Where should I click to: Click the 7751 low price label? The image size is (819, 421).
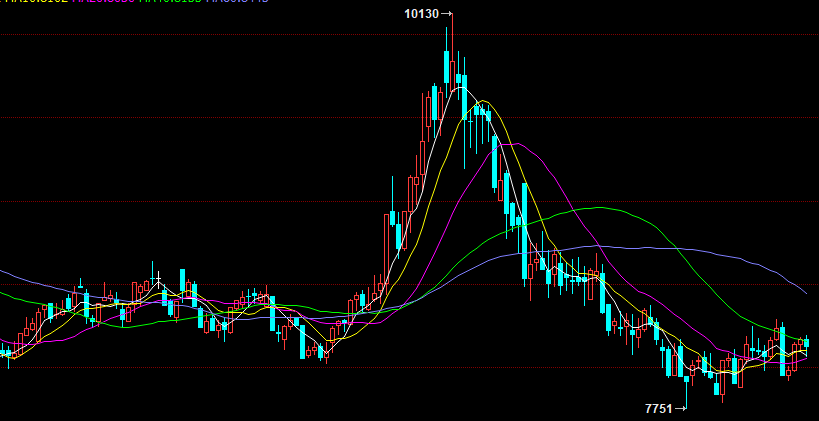coord(658,408)
